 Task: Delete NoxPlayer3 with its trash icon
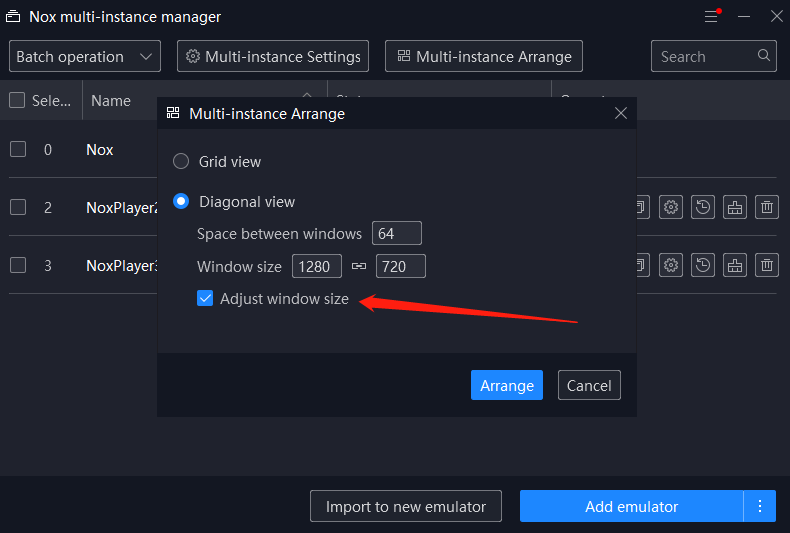click(x=767, y=265)
